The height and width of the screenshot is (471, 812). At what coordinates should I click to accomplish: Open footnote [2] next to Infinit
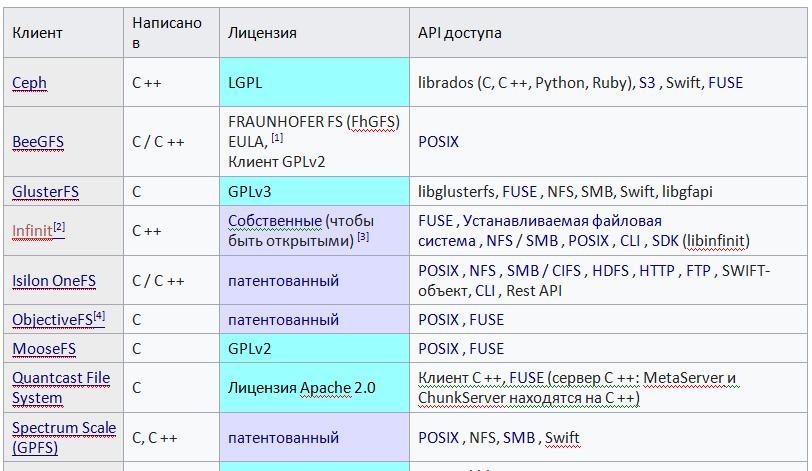click(59, 227)
